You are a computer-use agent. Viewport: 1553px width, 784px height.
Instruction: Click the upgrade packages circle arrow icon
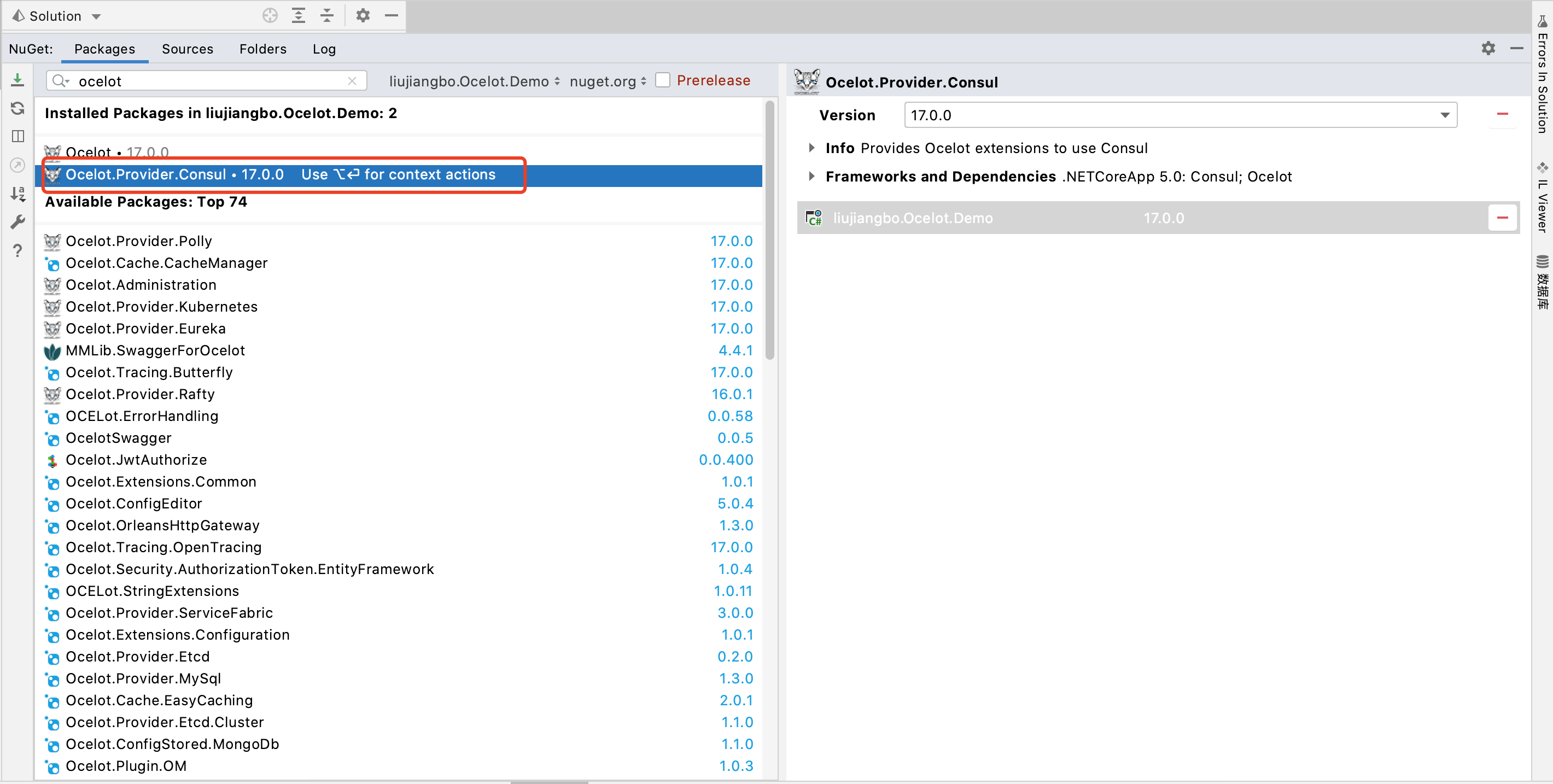tap(17, 165)
